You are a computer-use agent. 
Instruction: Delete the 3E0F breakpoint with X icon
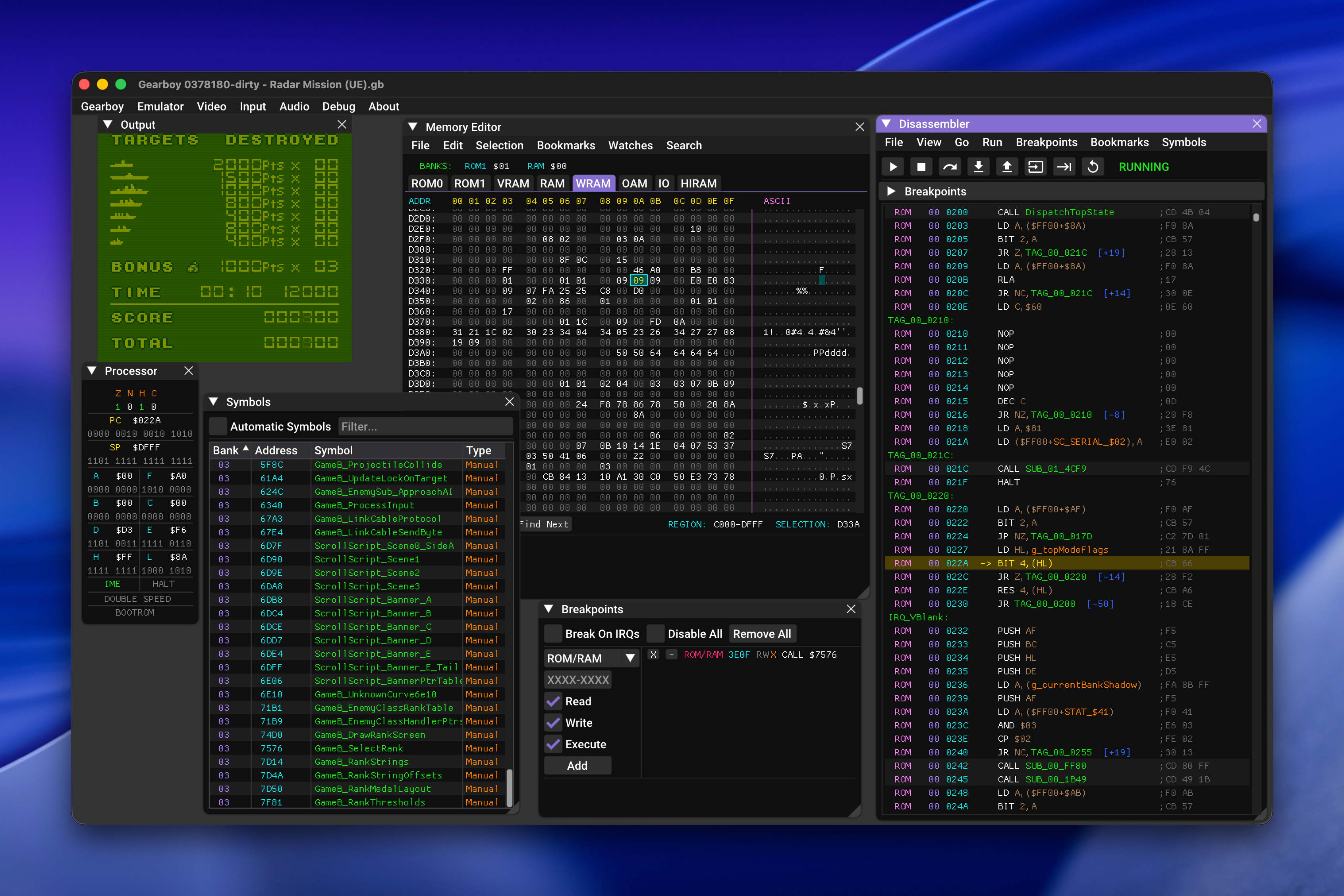tap(654, 654)
